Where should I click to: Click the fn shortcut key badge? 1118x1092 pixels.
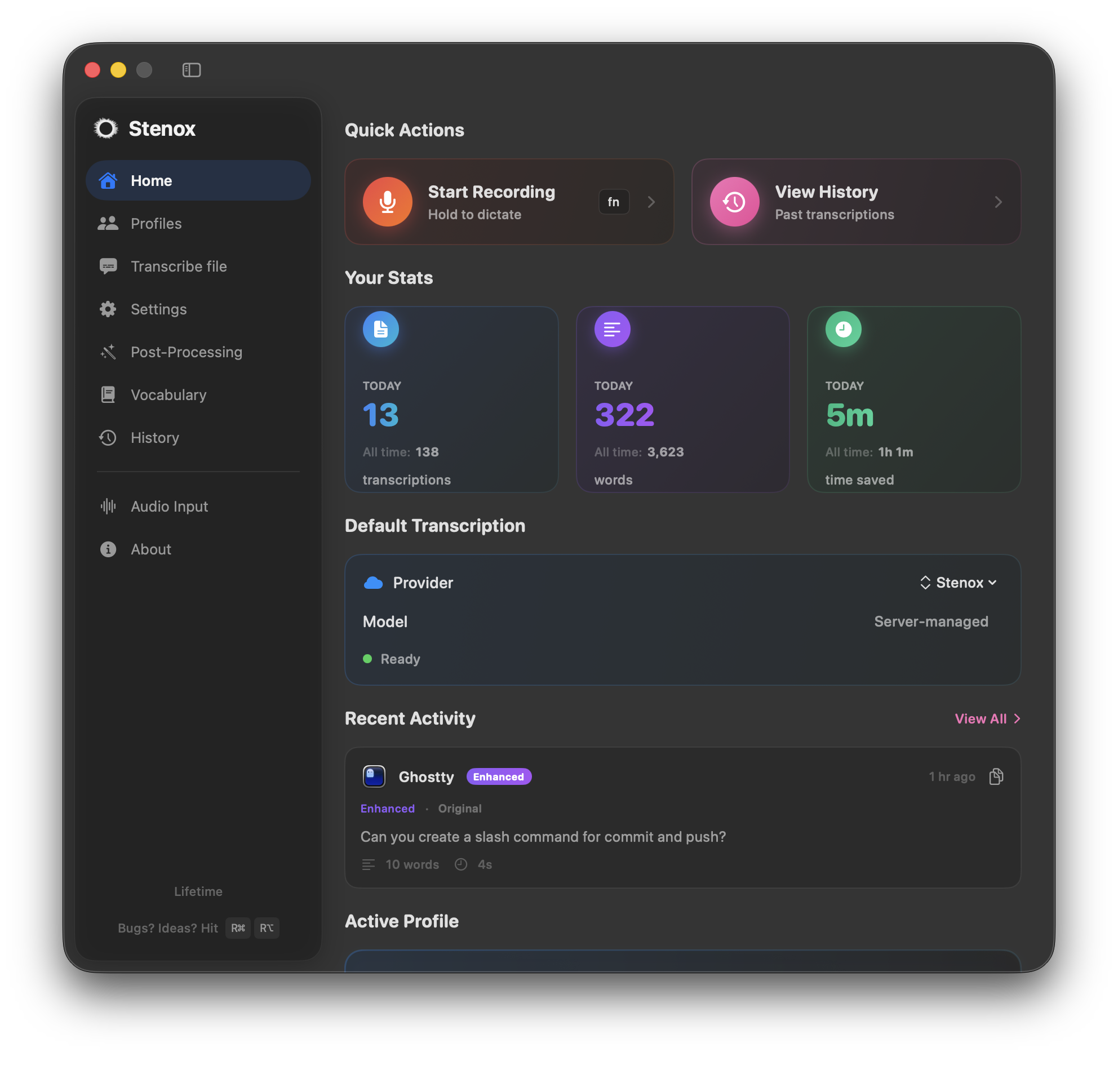tap(613, 202)
